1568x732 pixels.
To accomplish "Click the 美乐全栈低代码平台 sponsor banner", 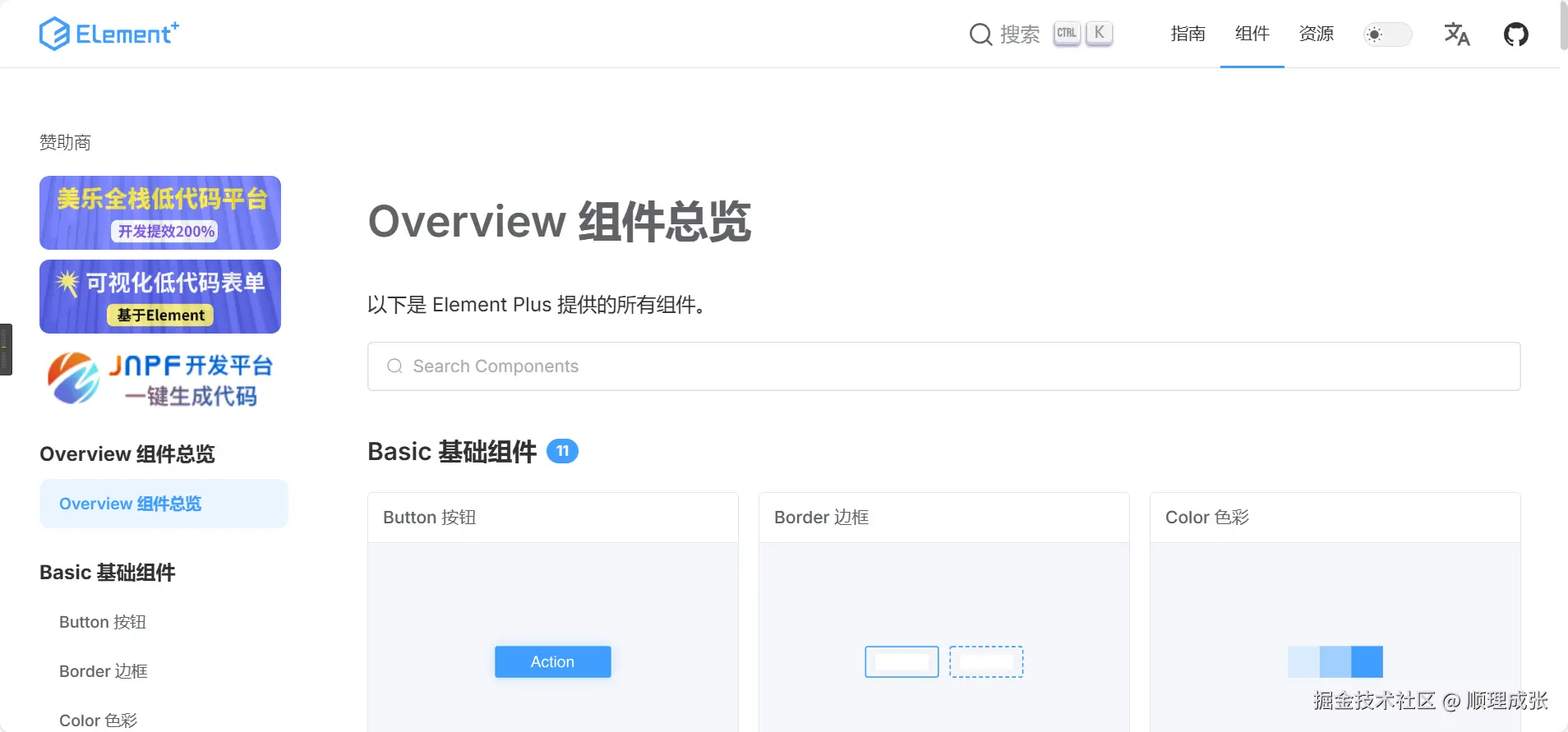I will tap(160, 213).
